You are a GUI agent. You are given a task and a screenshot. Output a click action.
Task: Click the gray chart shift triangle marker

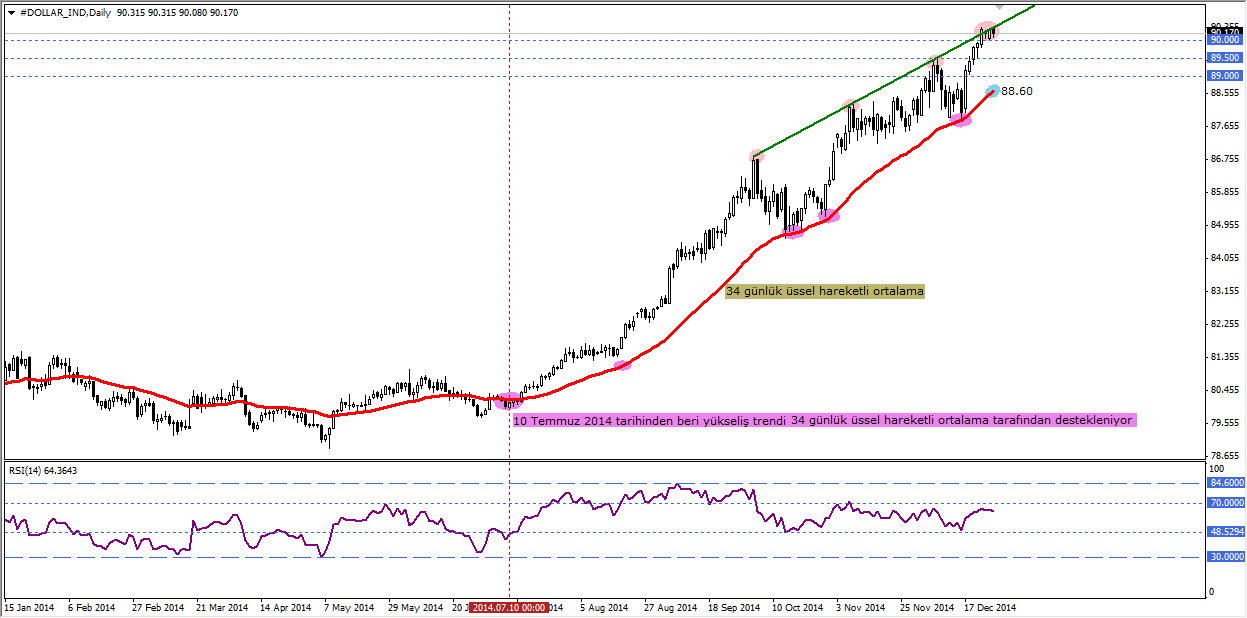pyautogui.click(x=999, y=6)
